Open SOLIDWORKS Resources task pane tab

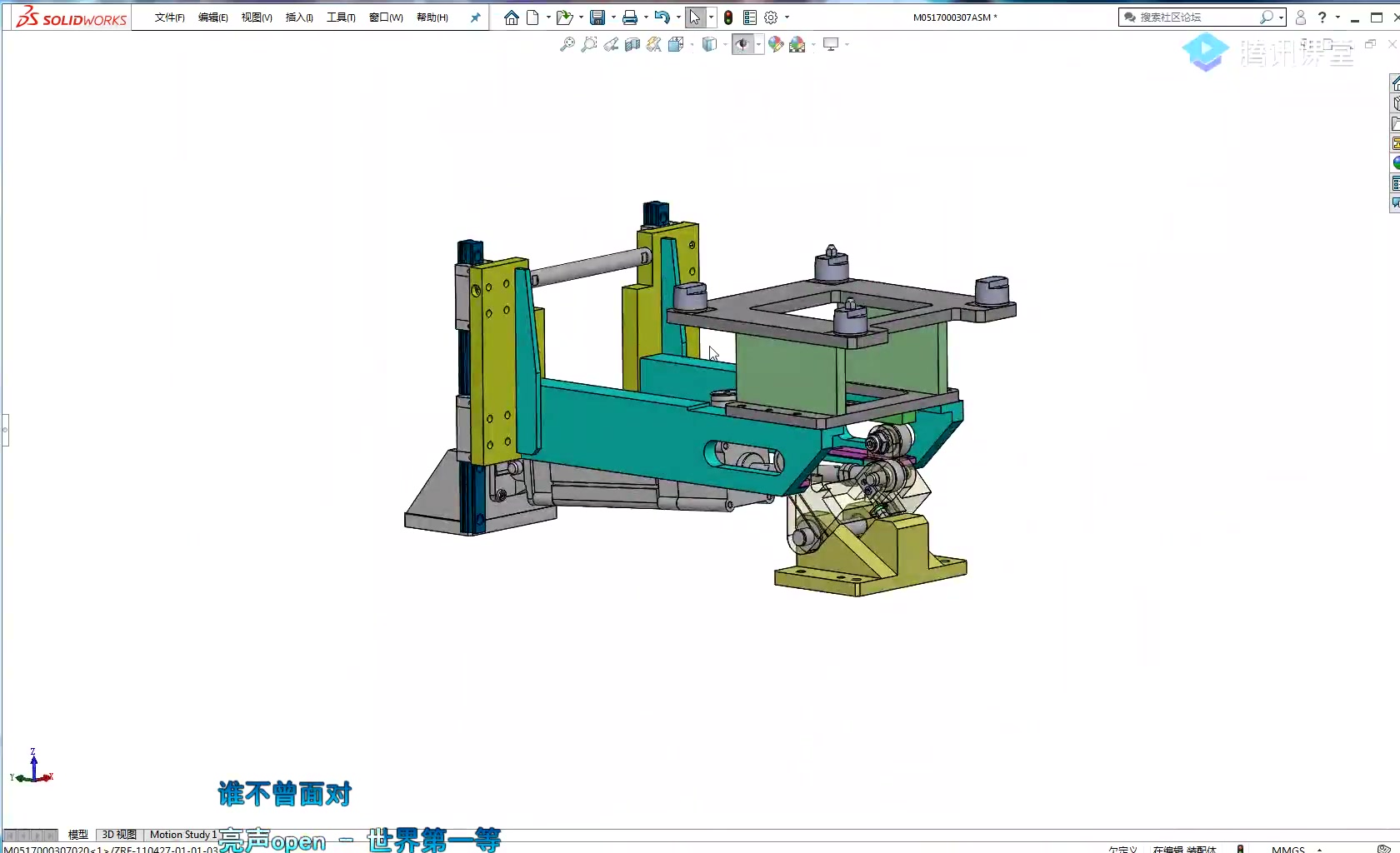[1395, 83]
